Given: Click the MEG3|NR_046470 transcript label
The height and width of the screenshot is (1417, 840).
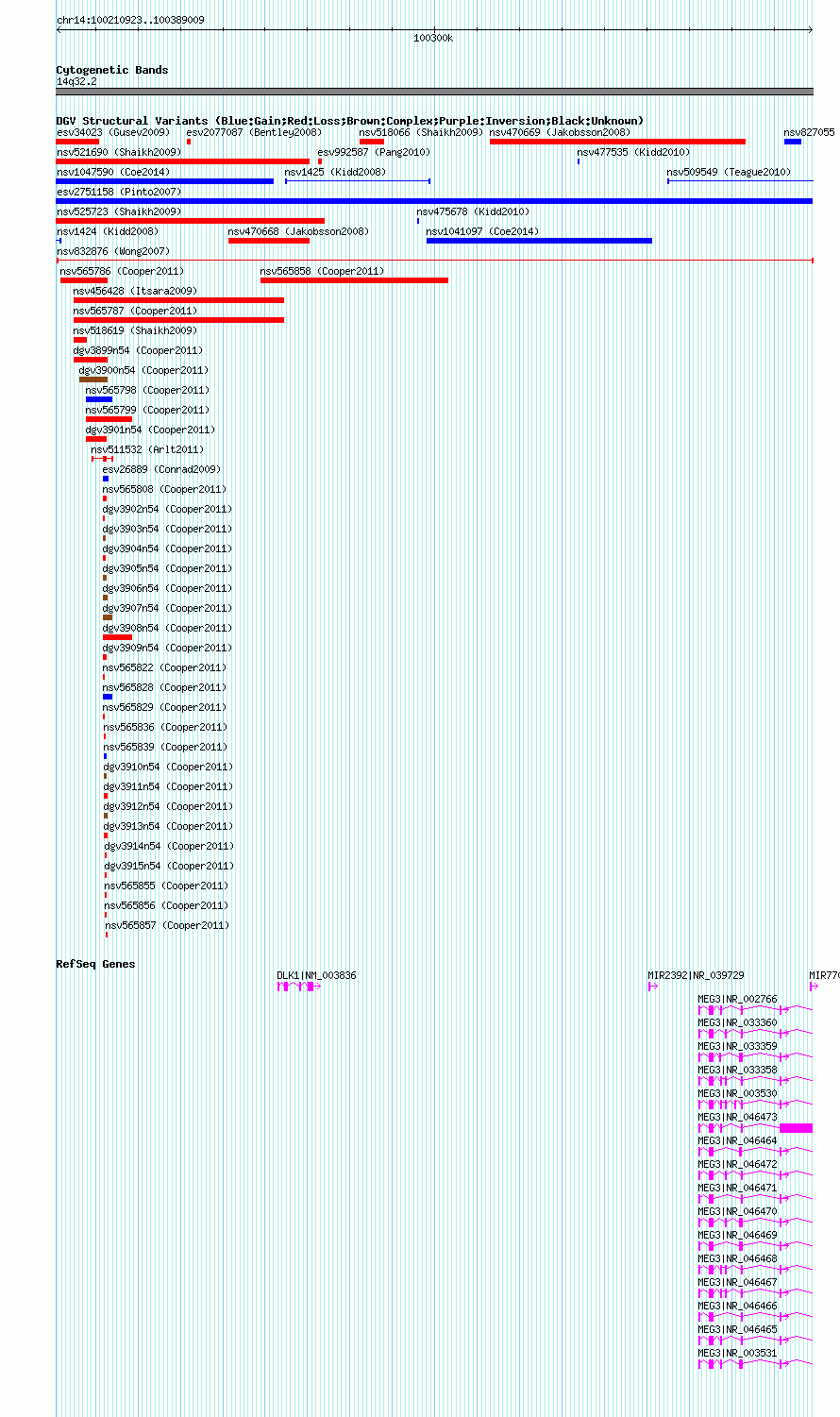Looking at the screenshot, I should 738,1211.
